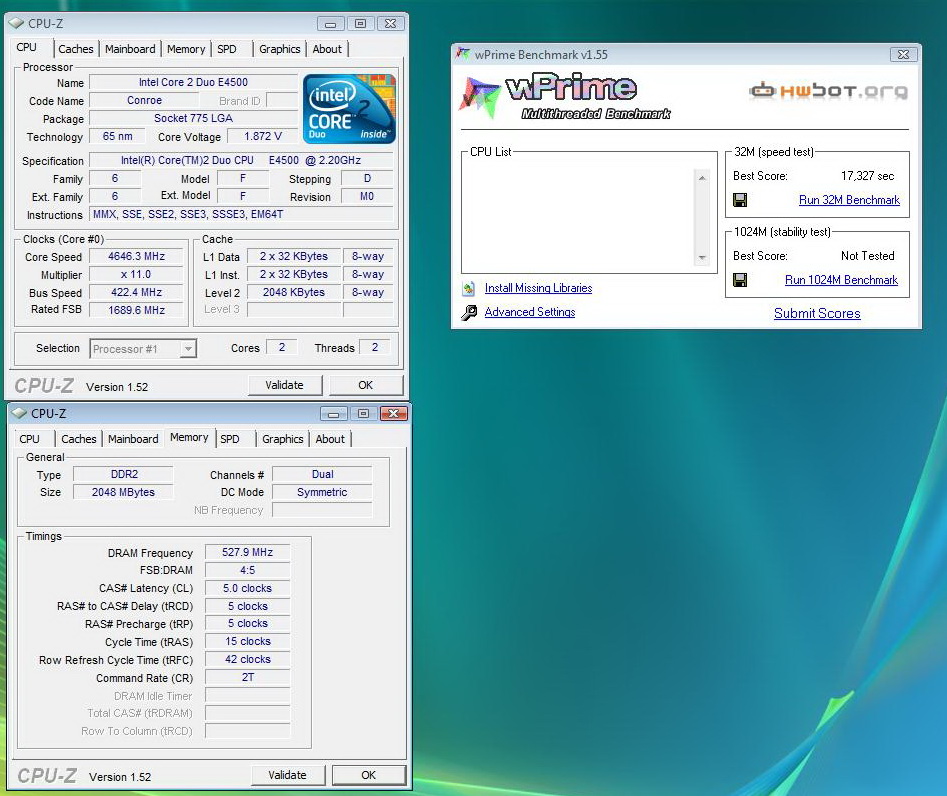Screen dimensions: 947x796
Task: Click the Code Name value Conroe
Action: 144,100
